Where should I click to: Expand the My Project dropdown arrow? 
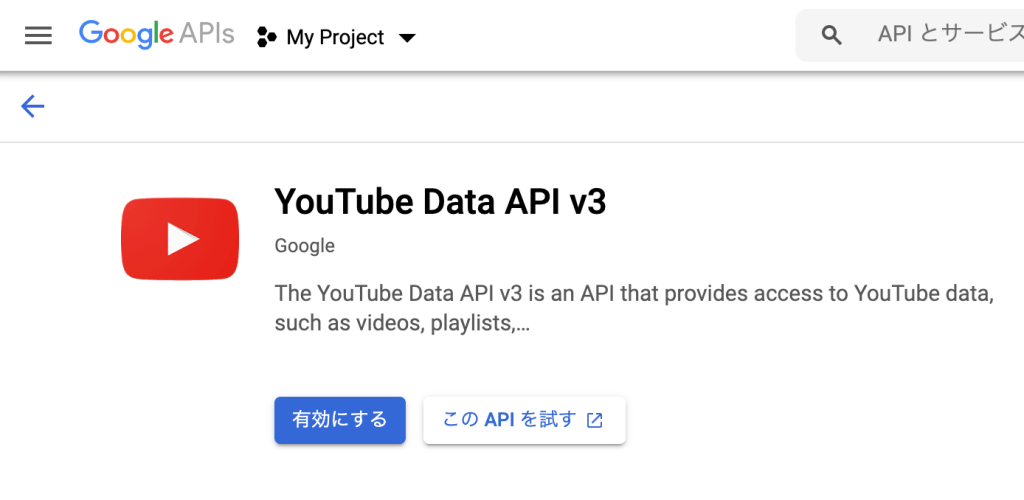pyautogui.click(x=406, y=38)
